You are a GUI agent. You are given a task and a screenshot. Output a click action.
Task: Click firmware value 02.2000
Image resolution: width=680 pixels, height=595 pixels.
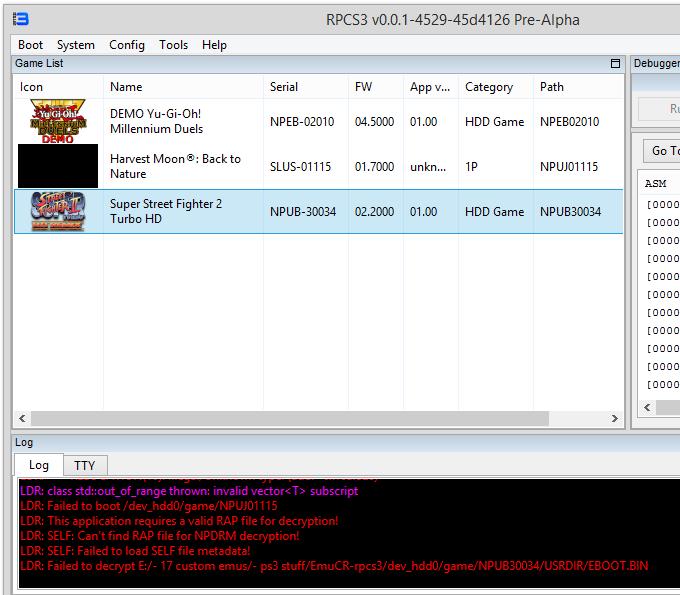coord(374,212)
